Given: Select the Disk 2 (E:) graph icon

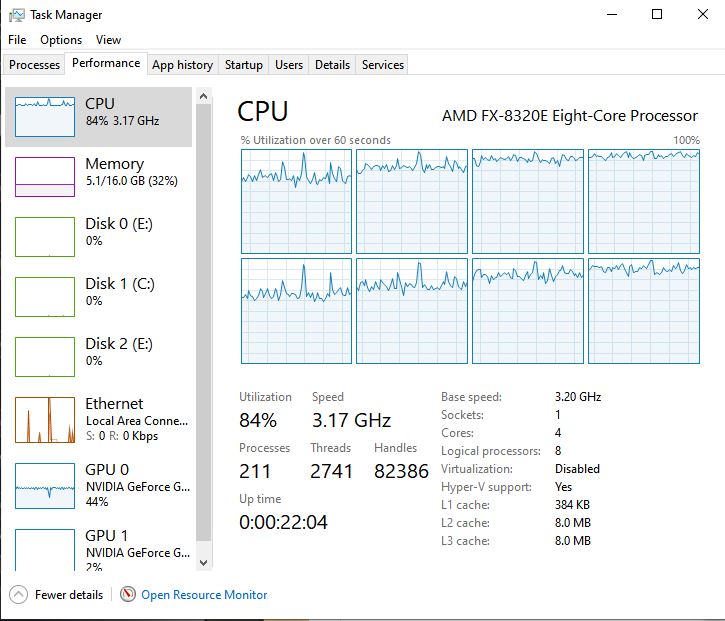Looking at the screenshot, I should (45, 357).
